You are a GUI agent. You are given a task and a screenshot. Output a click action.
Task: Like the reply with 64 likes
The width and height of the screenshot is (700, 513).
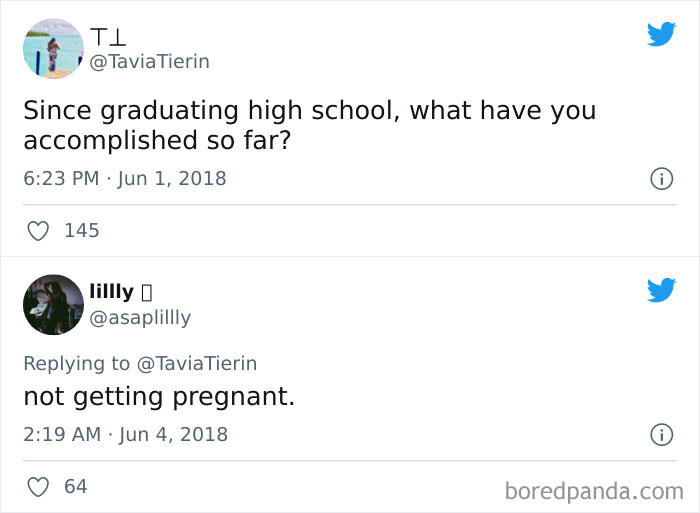click(x=38, y=487)
